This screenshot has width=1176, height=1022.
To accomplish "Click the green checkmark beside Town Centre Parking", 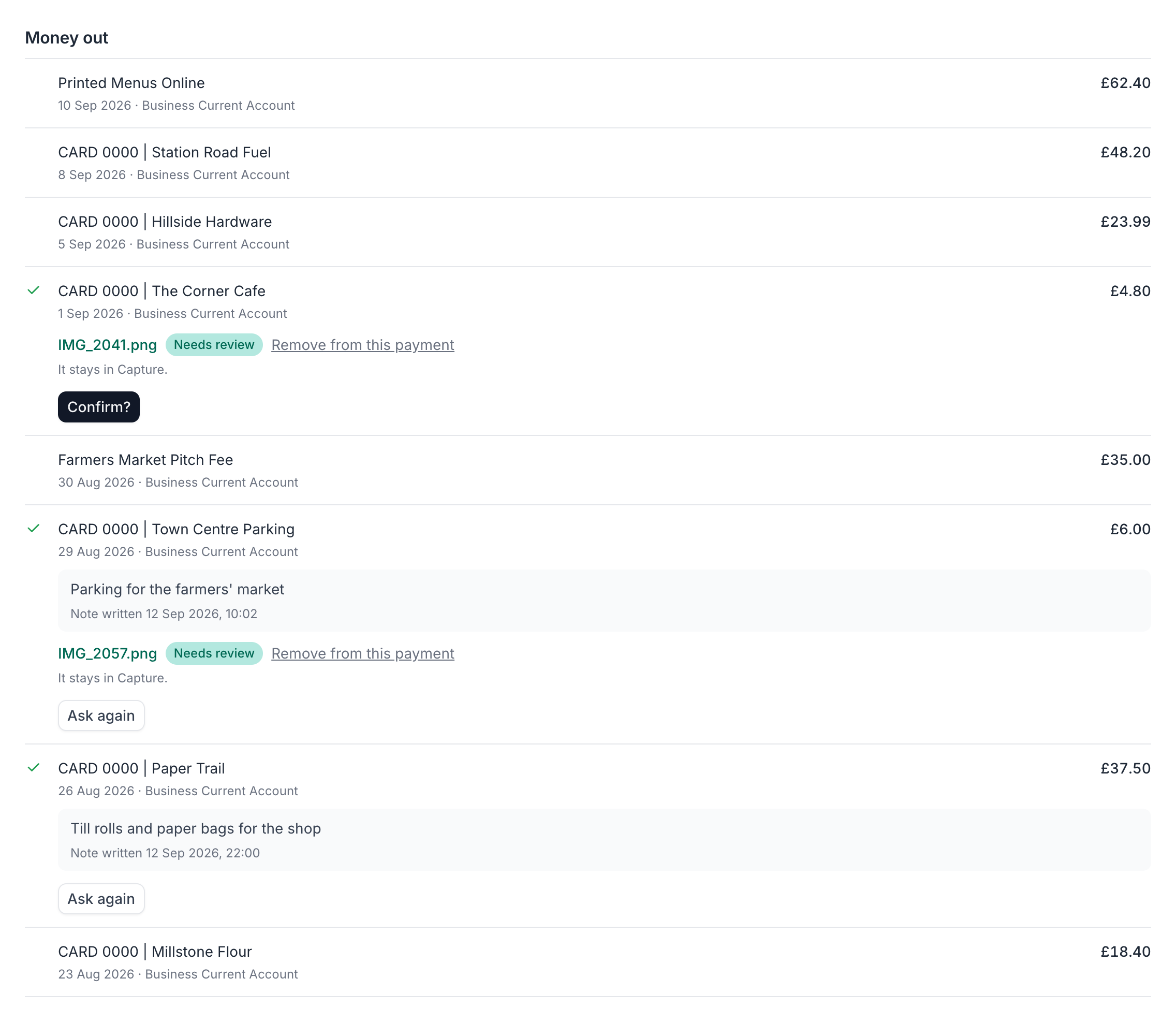I will pos(34,529).
